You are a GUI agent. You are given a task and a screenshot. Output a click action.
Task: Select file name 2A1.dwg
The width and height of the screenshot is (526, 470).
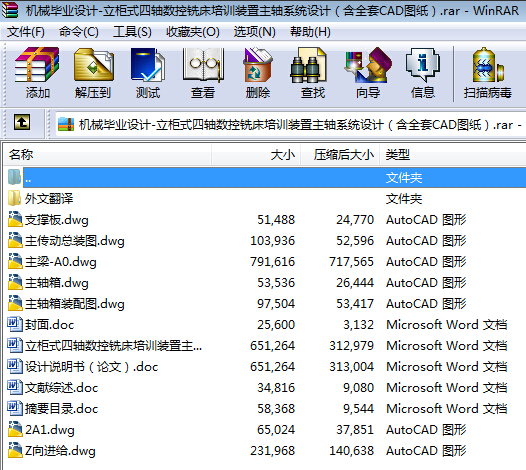pos(50,430)
